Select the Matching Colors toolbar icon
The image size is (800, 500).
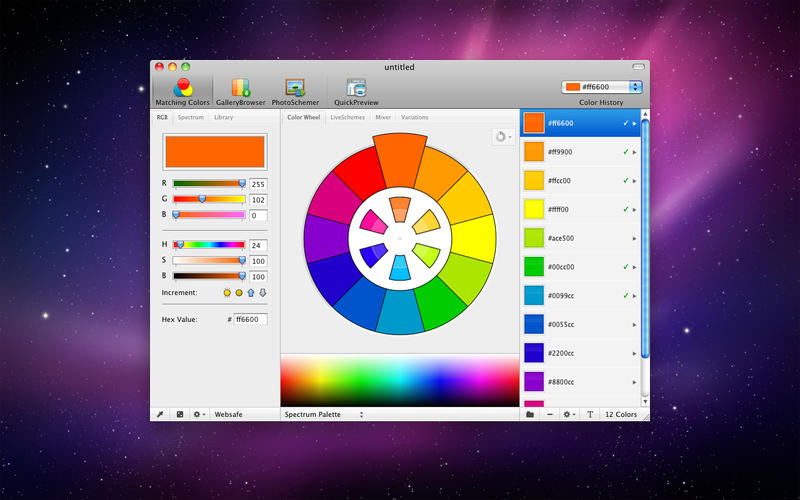point(182,91)
